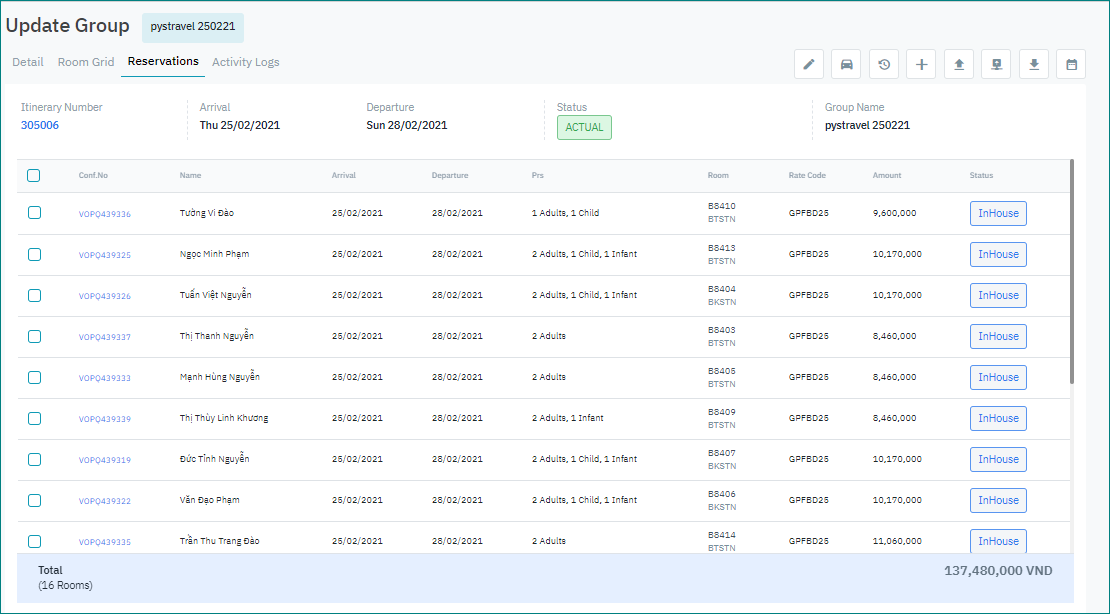Screen dimensions: 1110x614
Task: Click the car transport icon
Action: pos(846,64)
